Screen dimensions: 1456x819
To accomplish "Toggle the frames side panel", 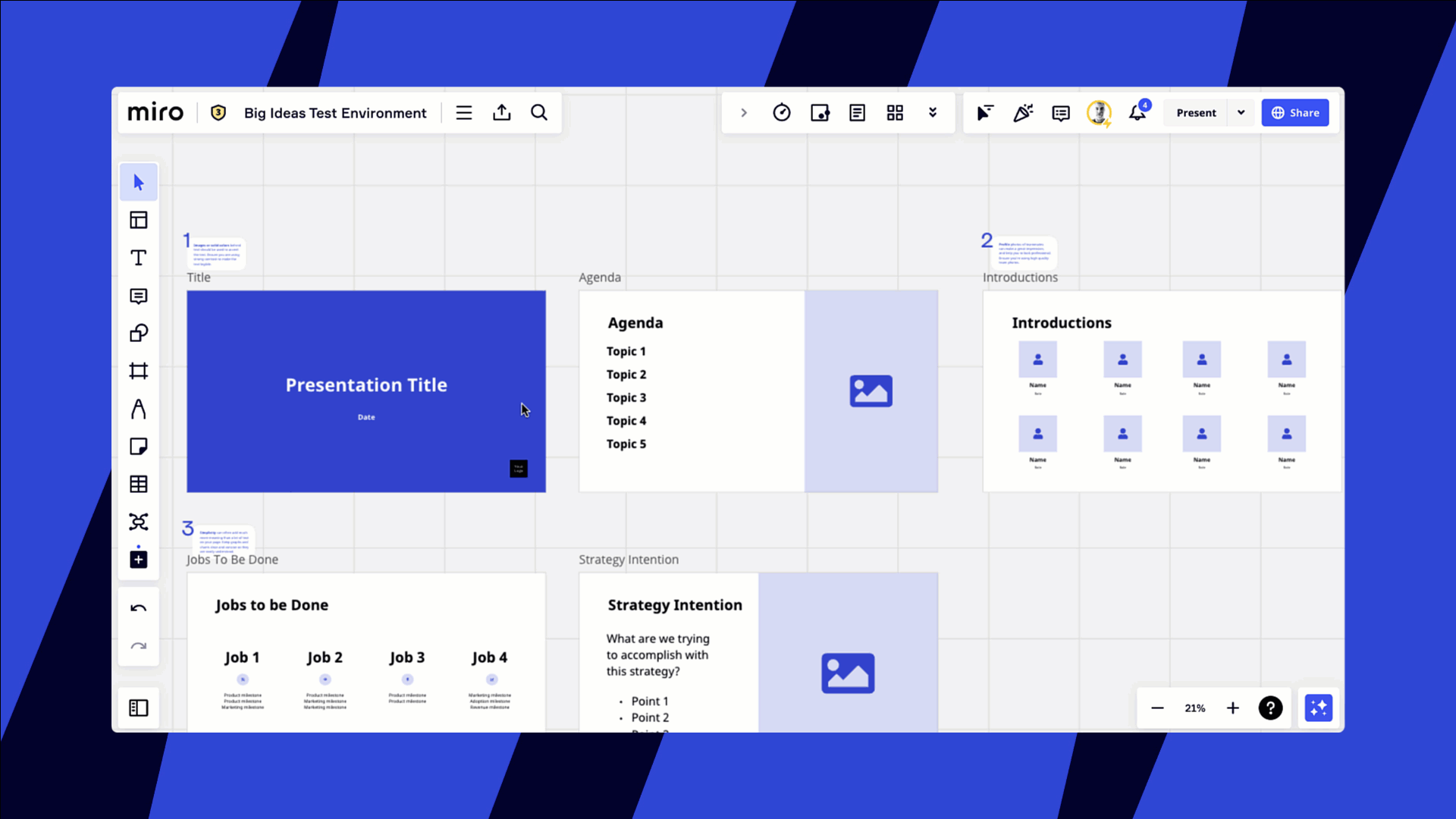I will click(138, 708).
